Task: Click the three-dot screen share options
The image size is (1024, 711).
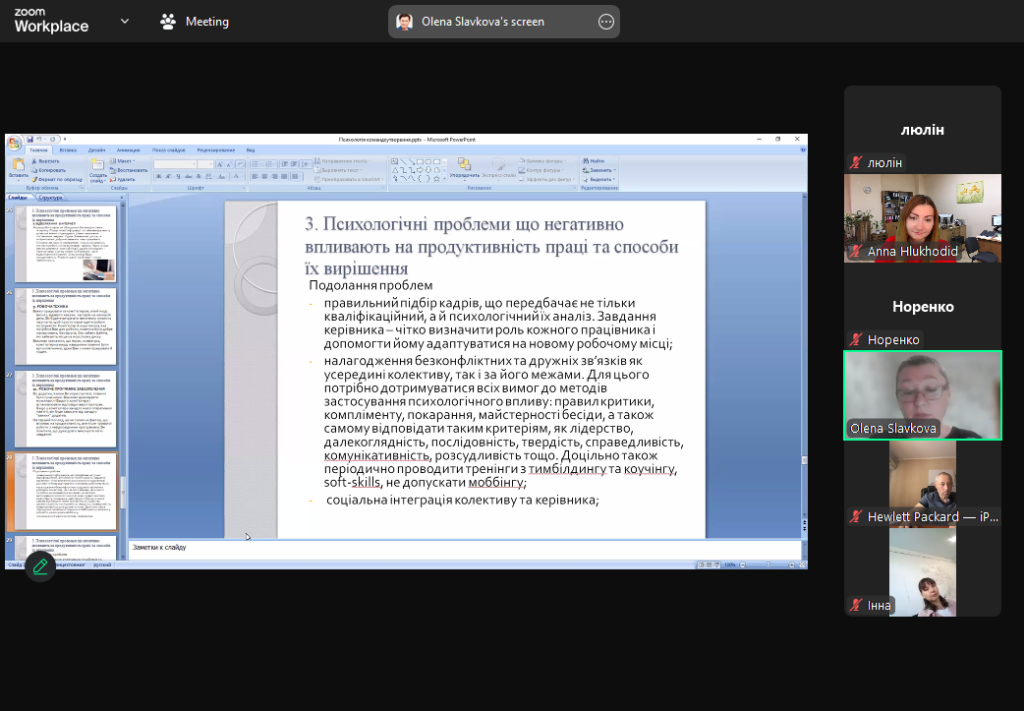Action: click(605, 22)
